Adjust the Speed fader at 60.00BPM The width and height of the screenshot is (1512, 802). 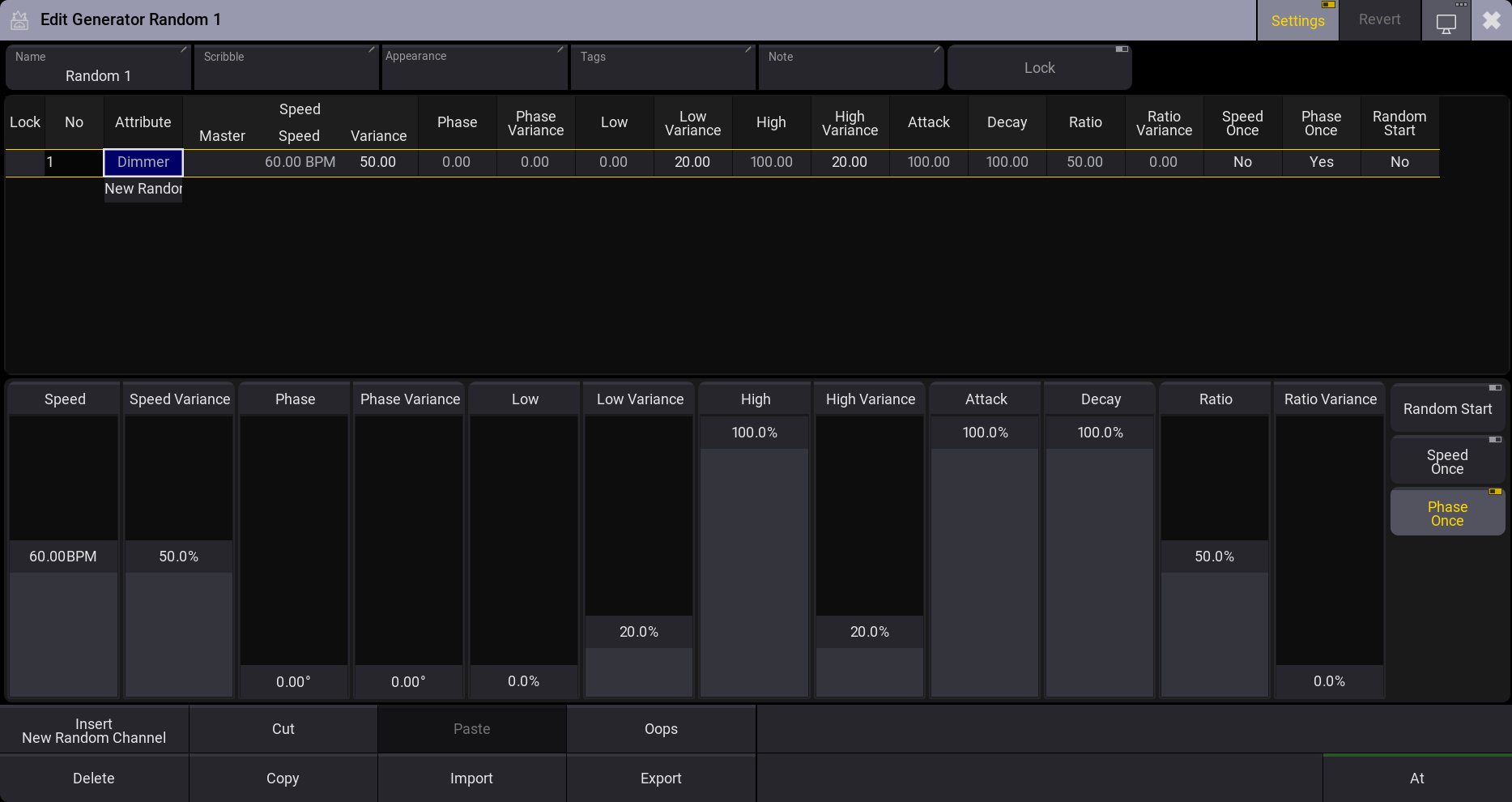point(63,557)
